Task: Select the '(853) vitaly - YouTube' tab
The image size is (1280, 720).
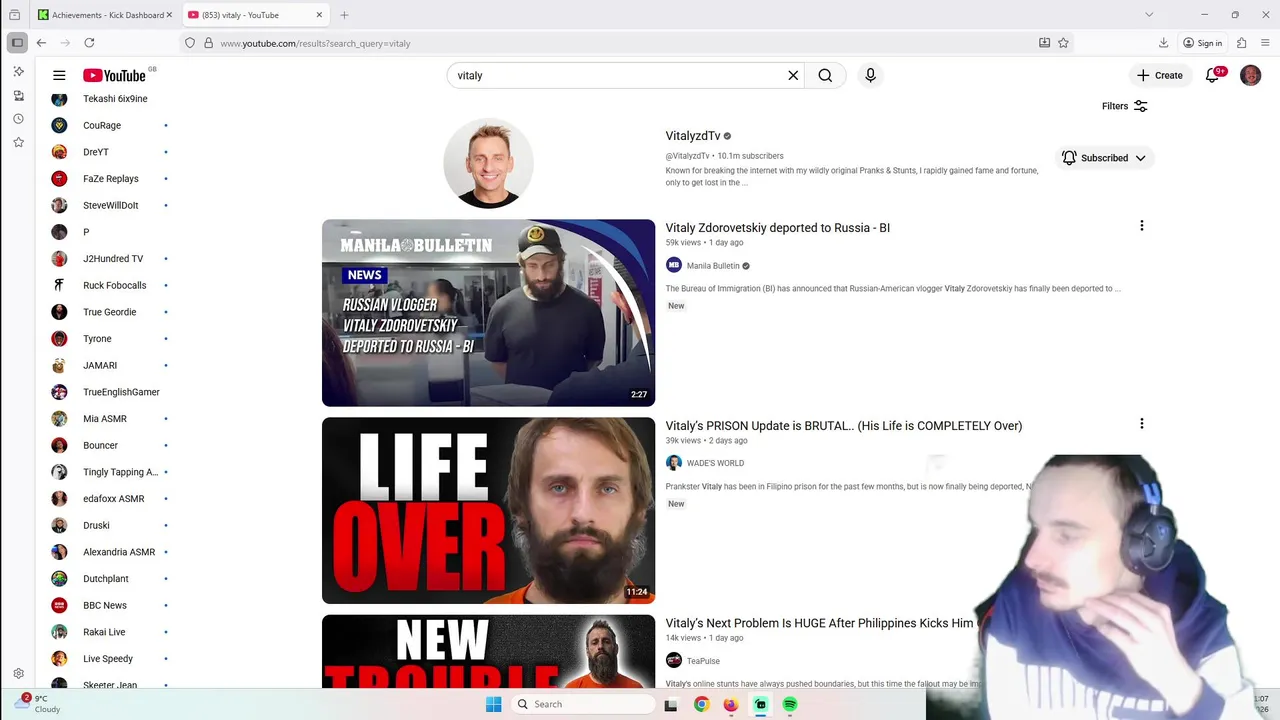Action: click(x=255, y=15)
